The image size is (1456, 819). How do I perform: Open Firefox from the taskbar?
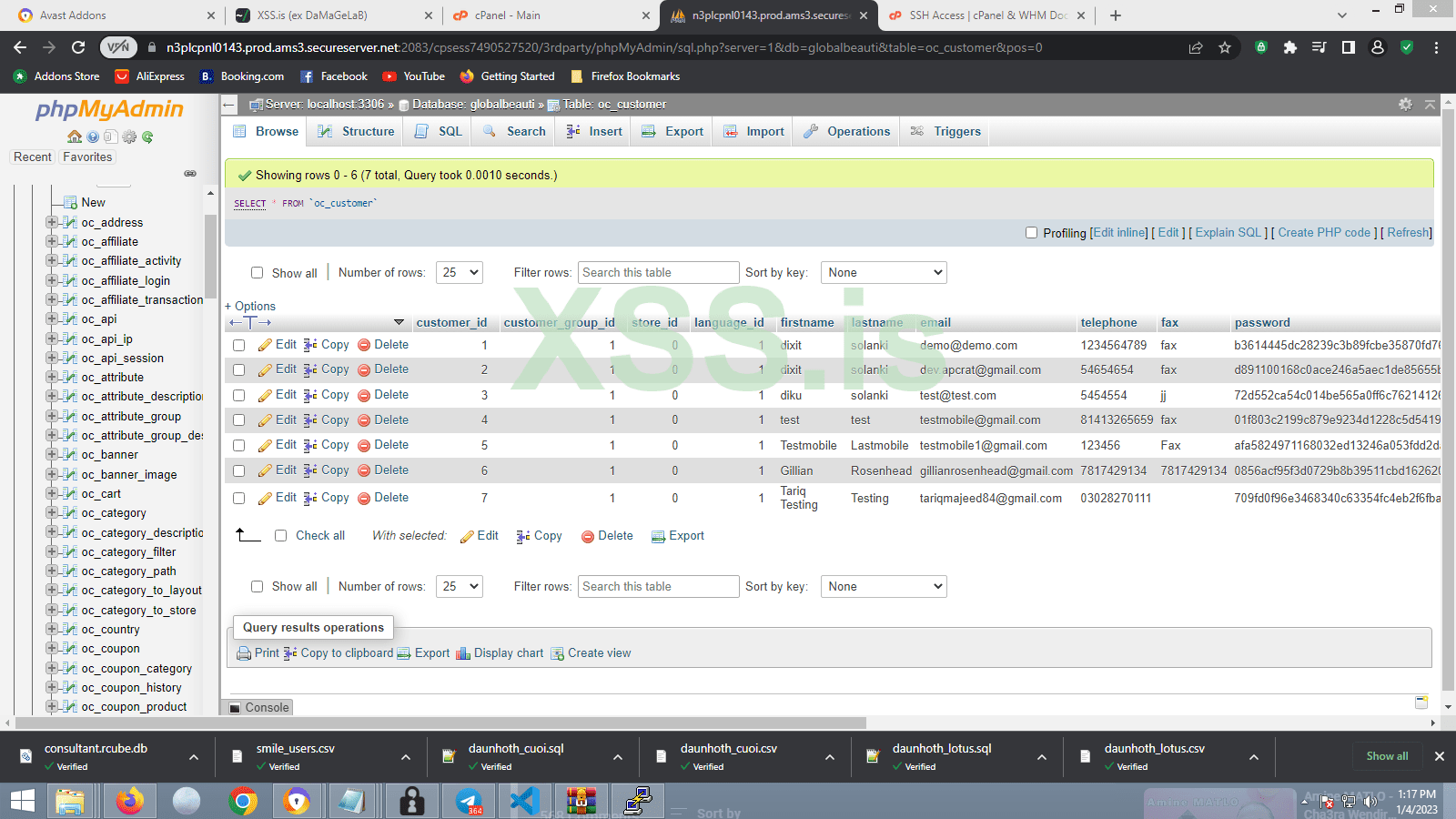pyautogui.click(x=129, y=801)
